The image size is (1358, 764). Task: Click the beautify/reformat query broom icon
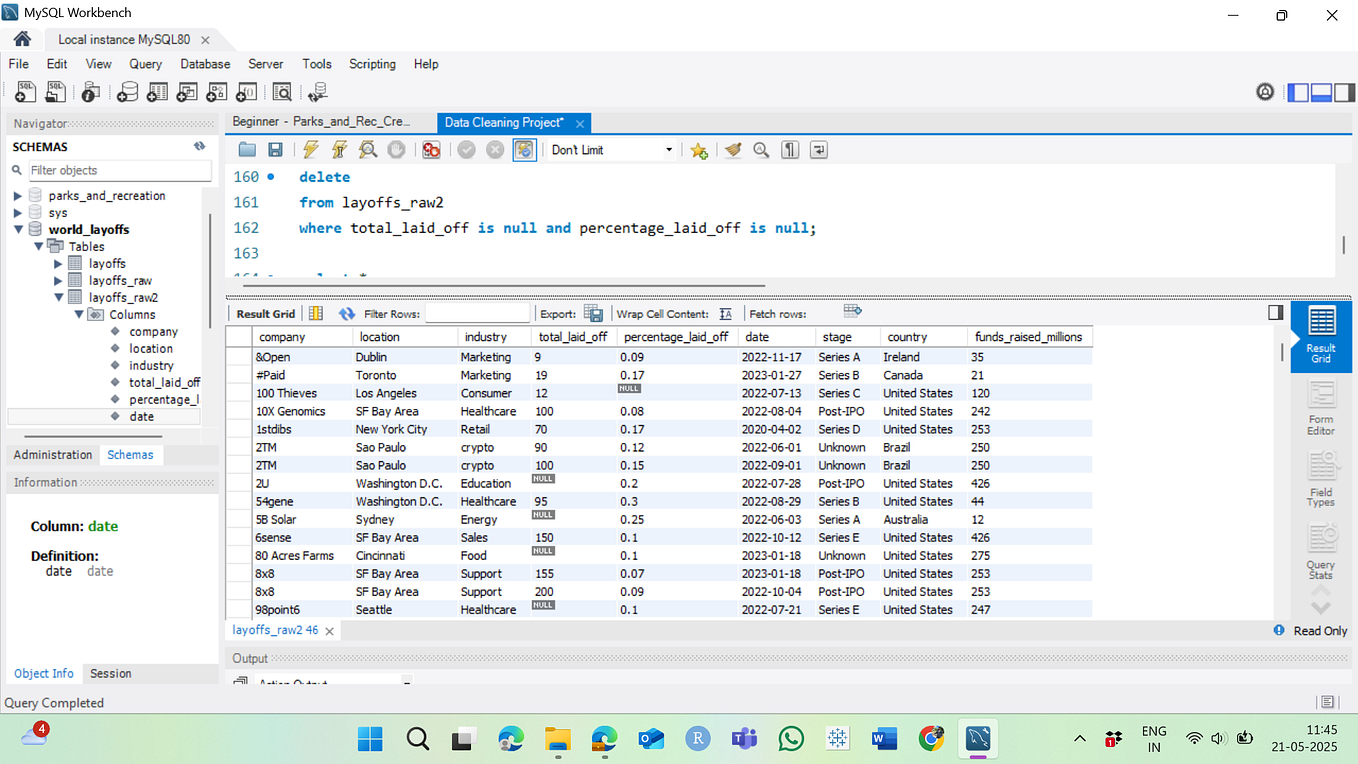coord(733,149)
